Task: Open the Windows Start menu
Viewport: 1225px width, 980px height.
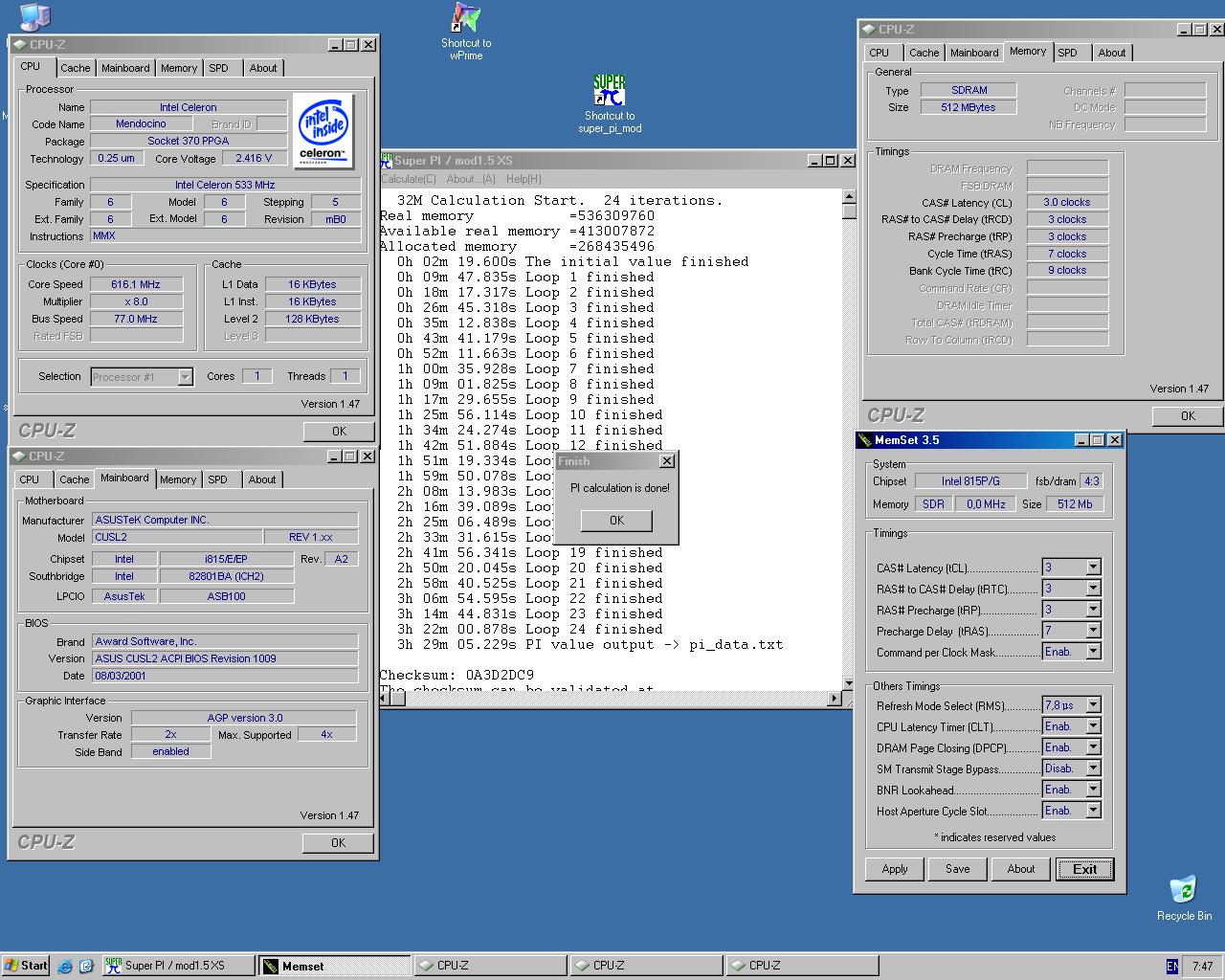Action: [x=26, y=966]
